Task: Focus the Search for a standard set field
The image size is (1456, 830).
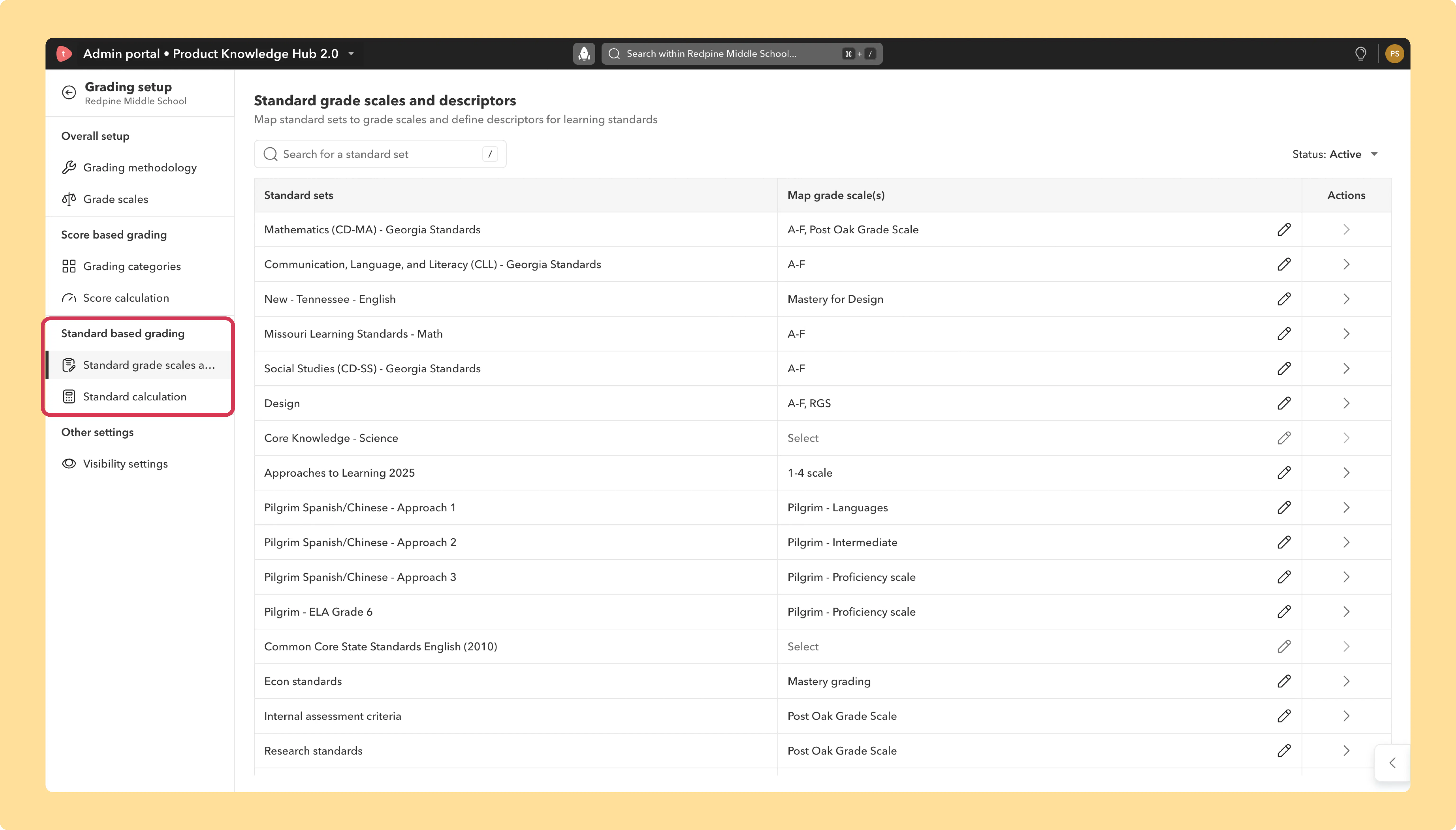Action: point(380,154)
